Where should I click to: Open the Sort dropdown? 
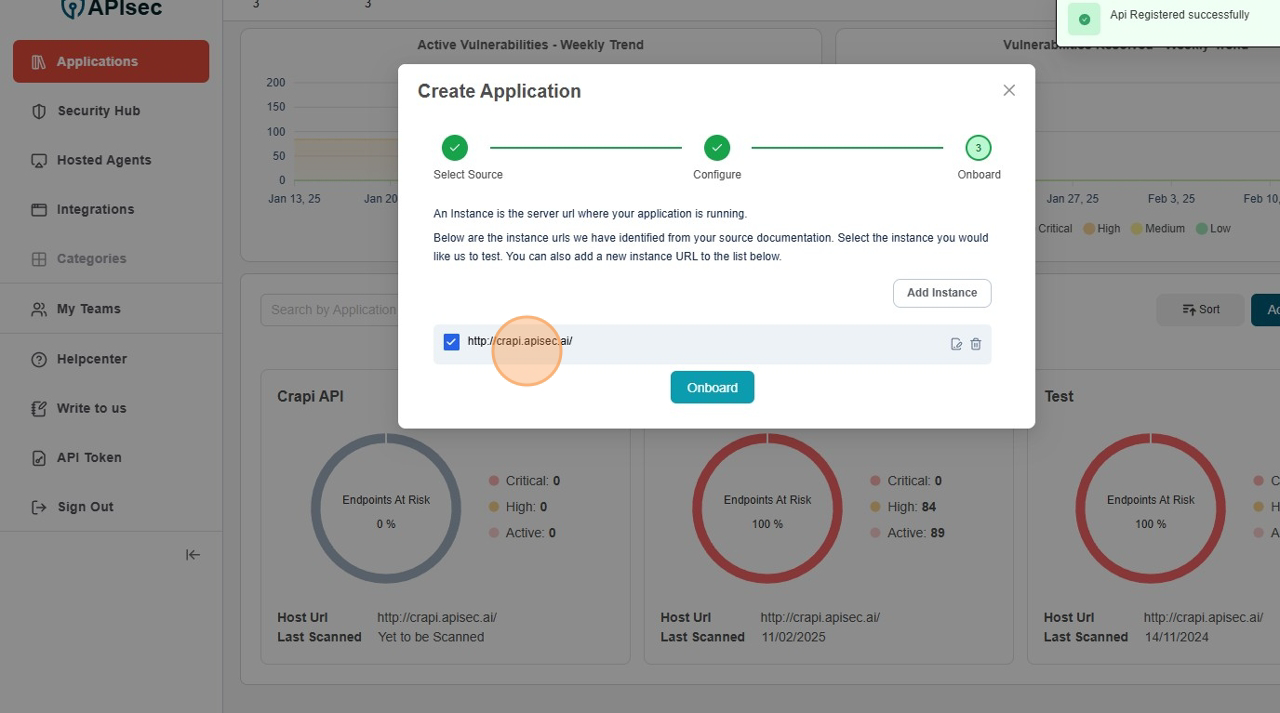(1200, 310)
